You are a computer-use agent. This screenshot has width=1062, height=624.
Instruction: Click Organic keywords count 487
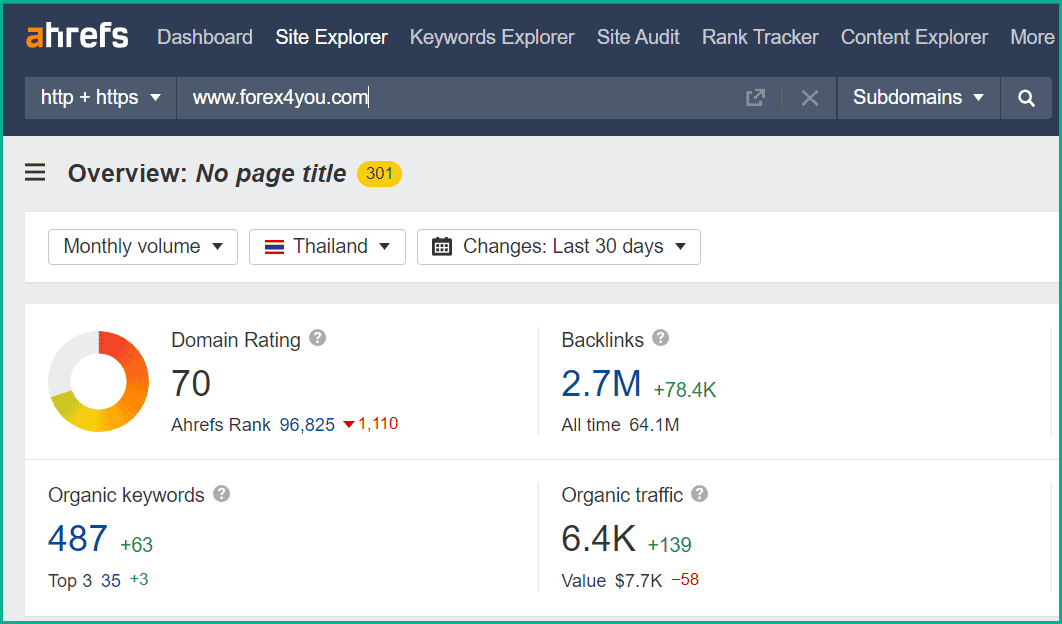point(78,539)
